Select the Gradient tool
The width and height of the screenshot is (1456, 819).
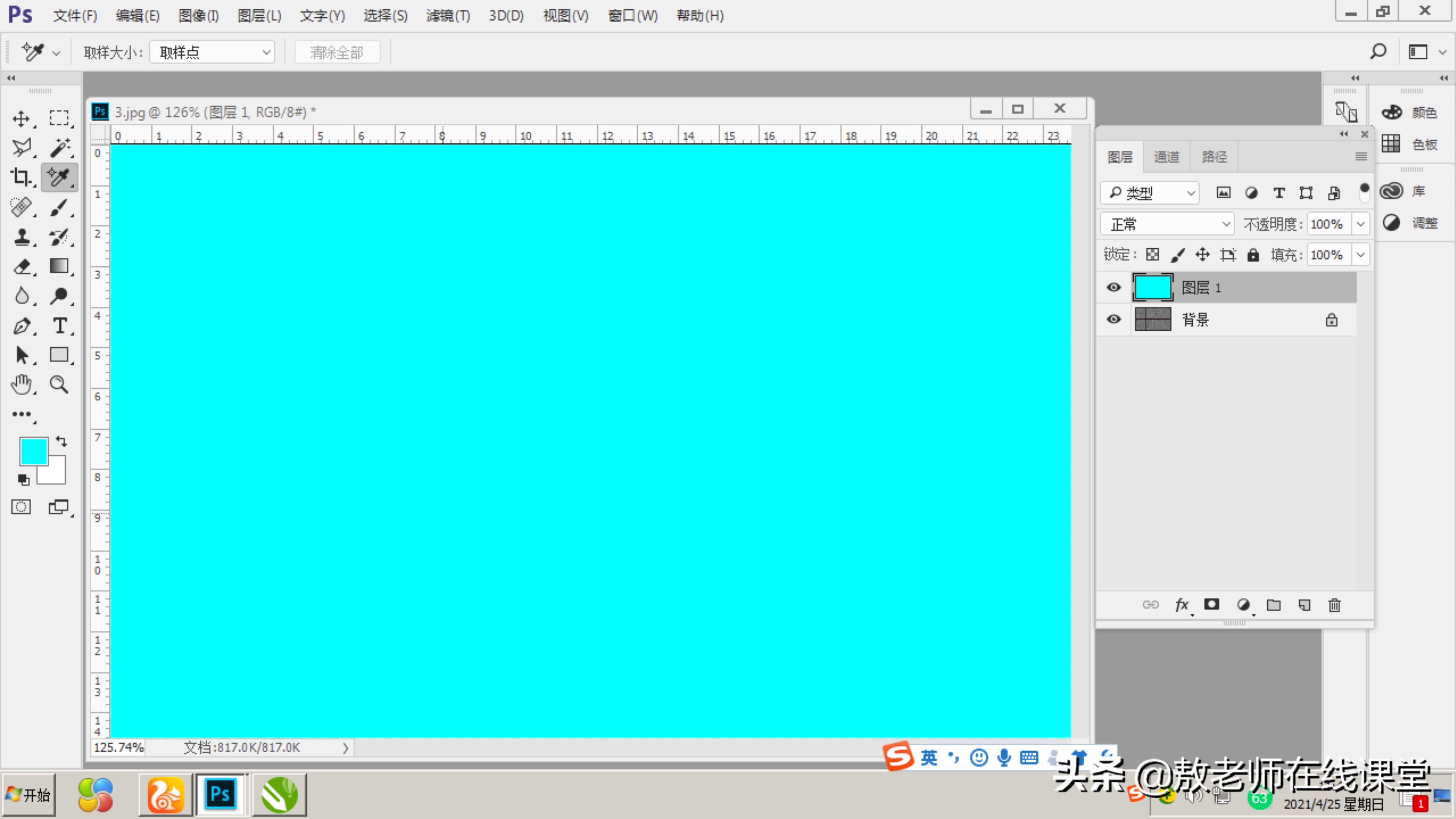pos(59,266)
